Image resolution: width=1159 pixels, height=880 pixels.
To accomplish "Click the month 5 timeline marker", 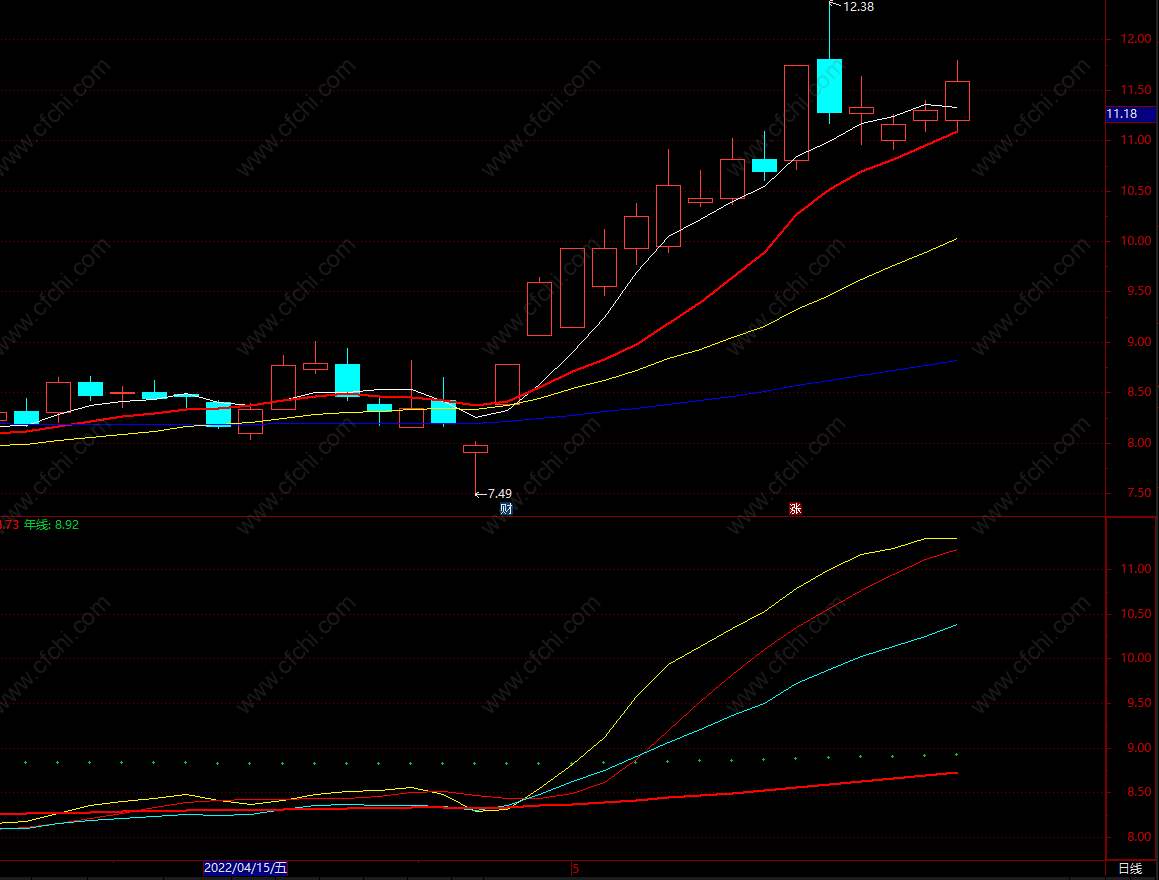I will click(x=576, y=869).
